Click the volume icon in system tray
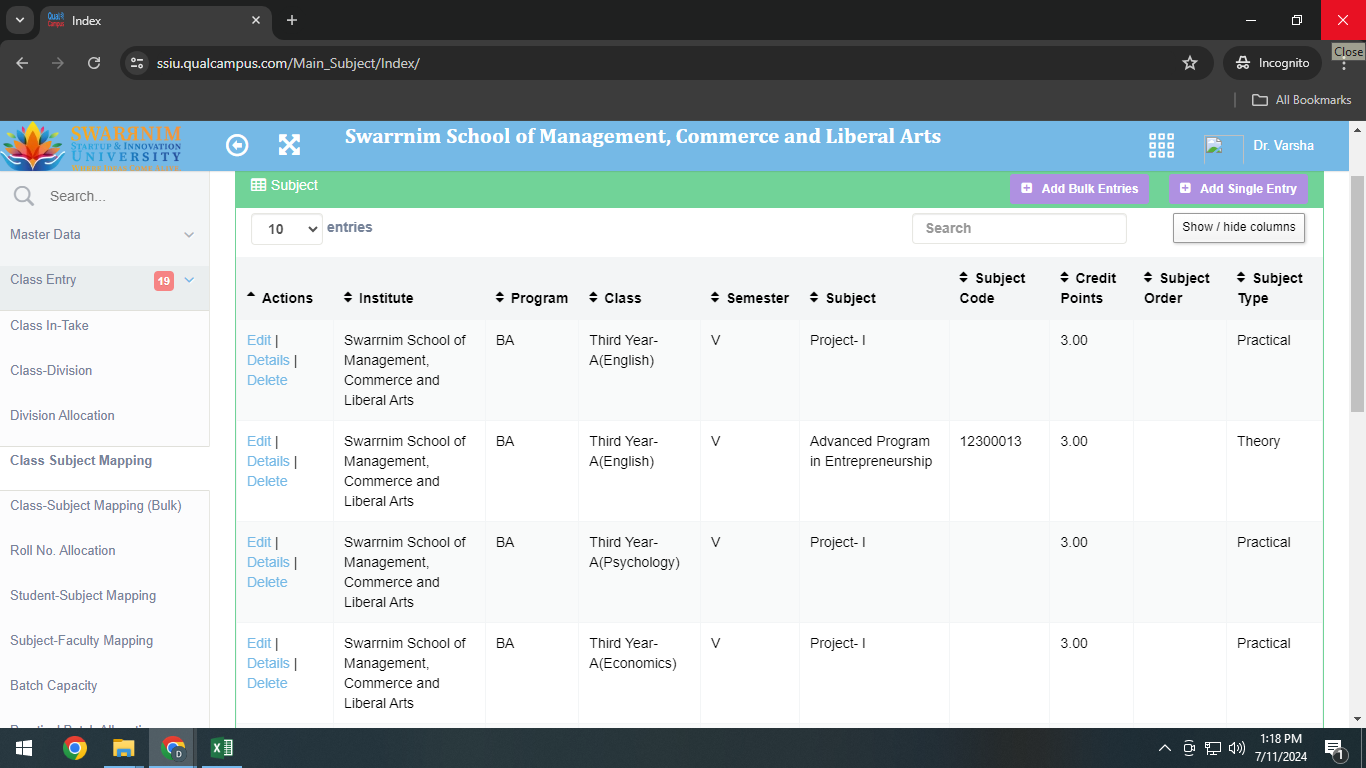This screenshot has width=1366, height=768. pos(1237,748)
